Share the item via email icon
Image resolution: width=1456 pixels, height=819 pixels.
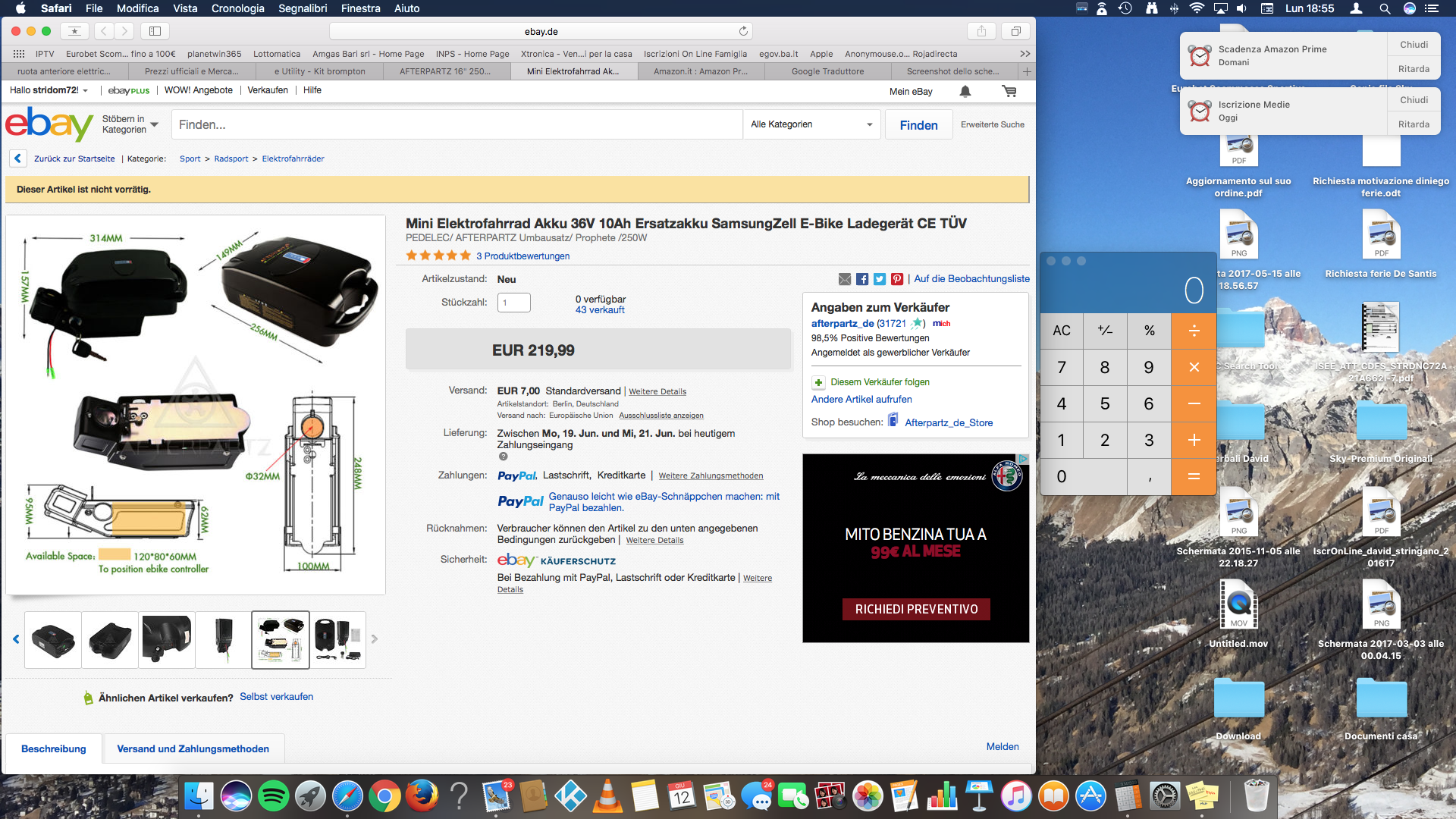pos(845,279)
